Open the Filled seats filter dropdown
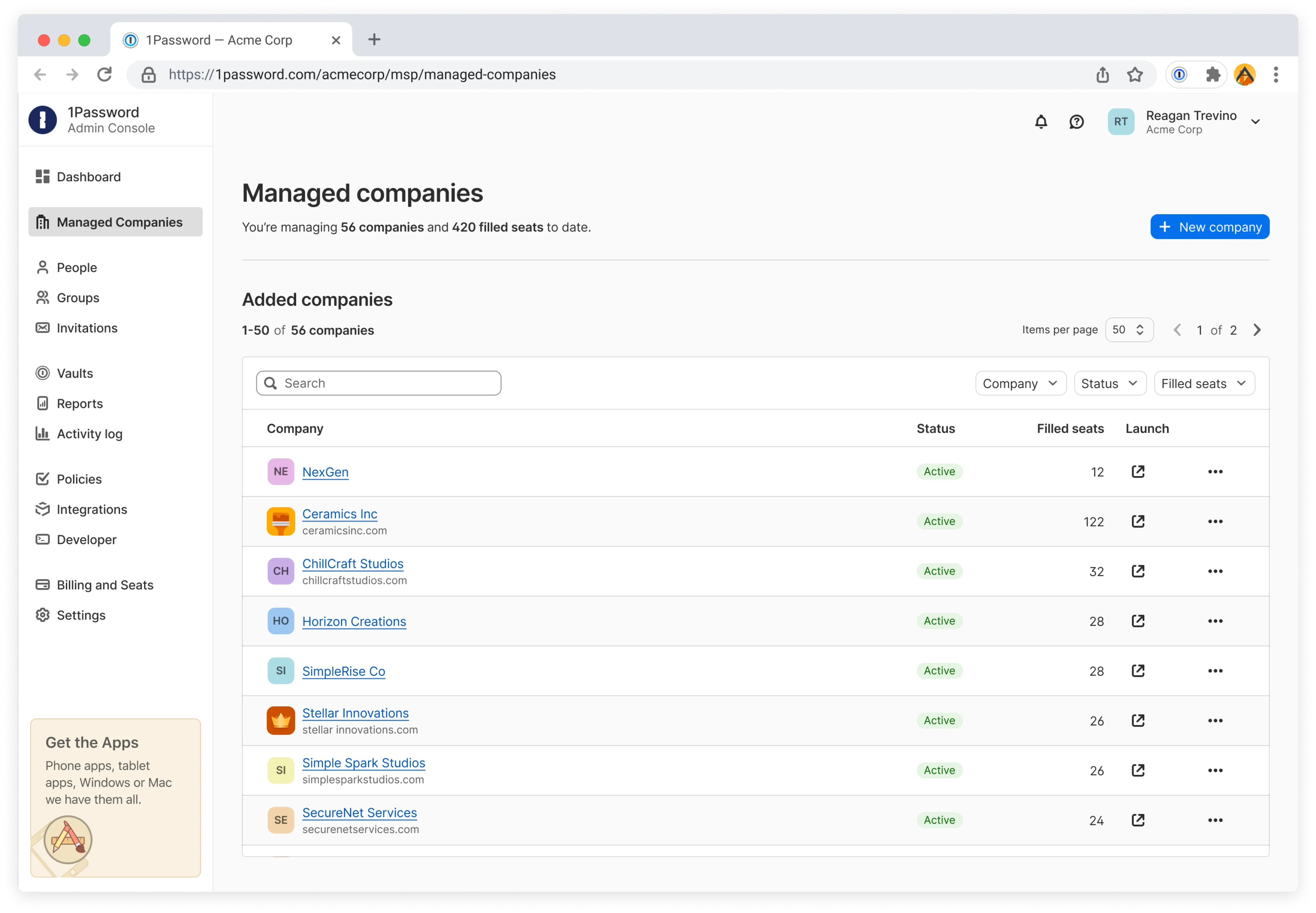Viewport: 1316px width, 913px height. (x=1204, y=383)
